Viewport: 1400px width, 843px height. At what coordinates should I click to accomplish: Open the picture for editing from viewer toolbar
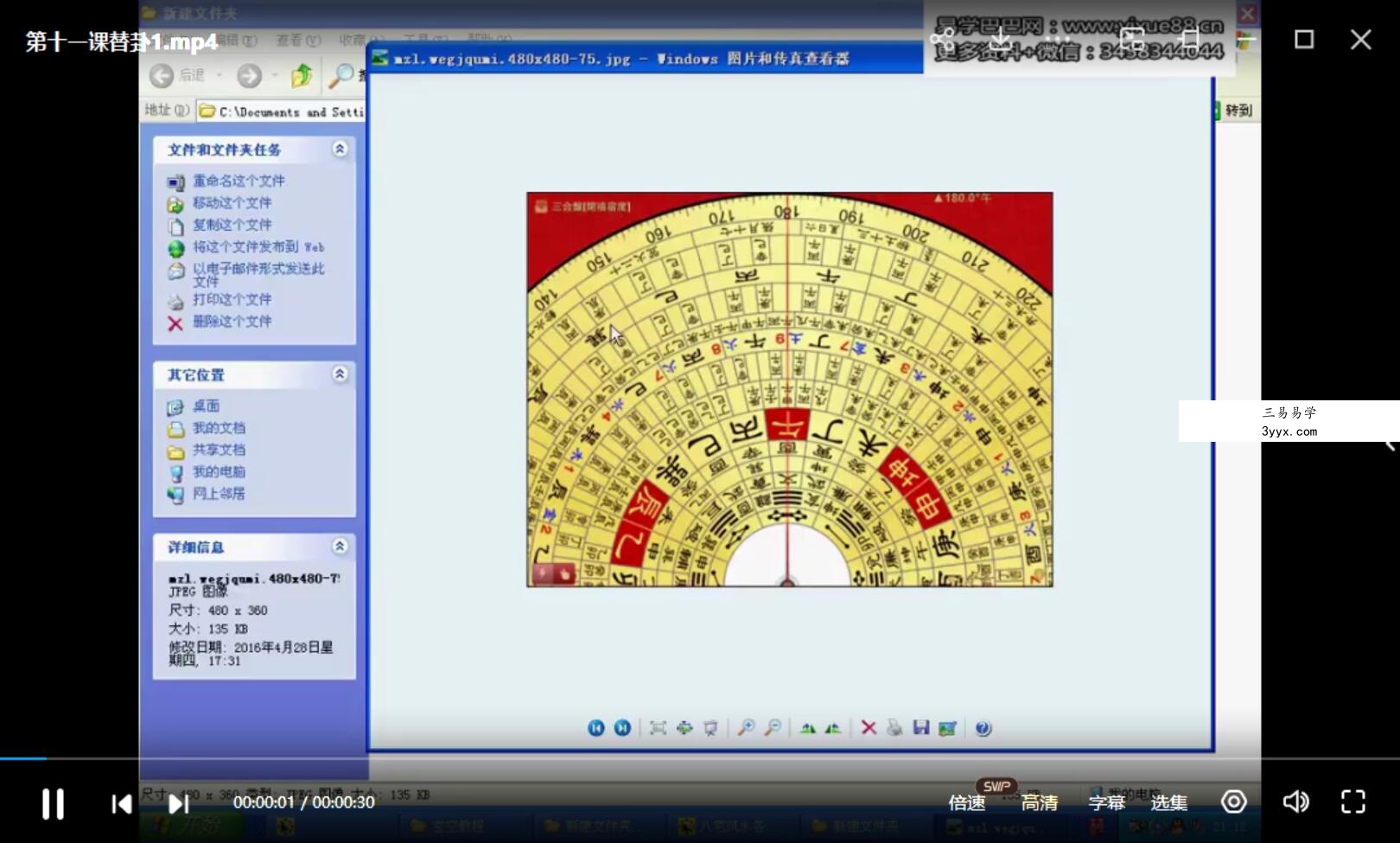947,728
